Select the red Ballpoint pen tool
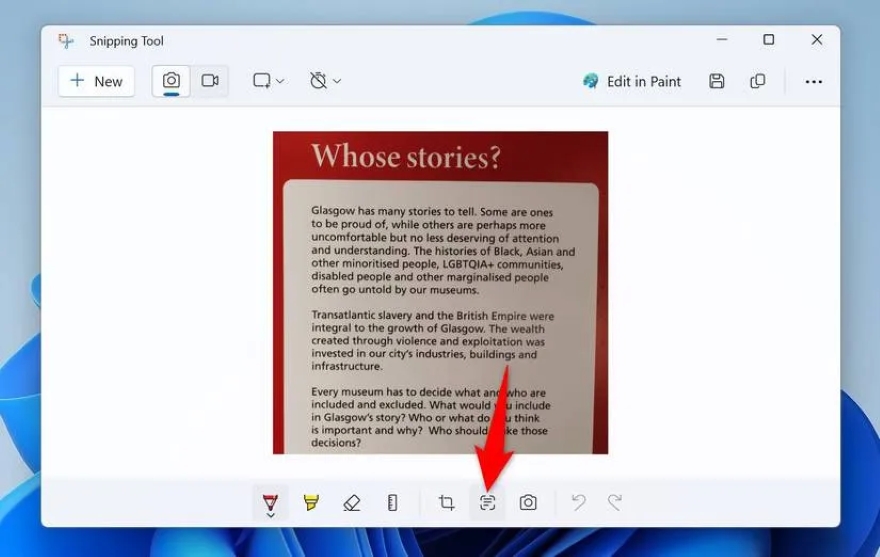 coord(270,500)
